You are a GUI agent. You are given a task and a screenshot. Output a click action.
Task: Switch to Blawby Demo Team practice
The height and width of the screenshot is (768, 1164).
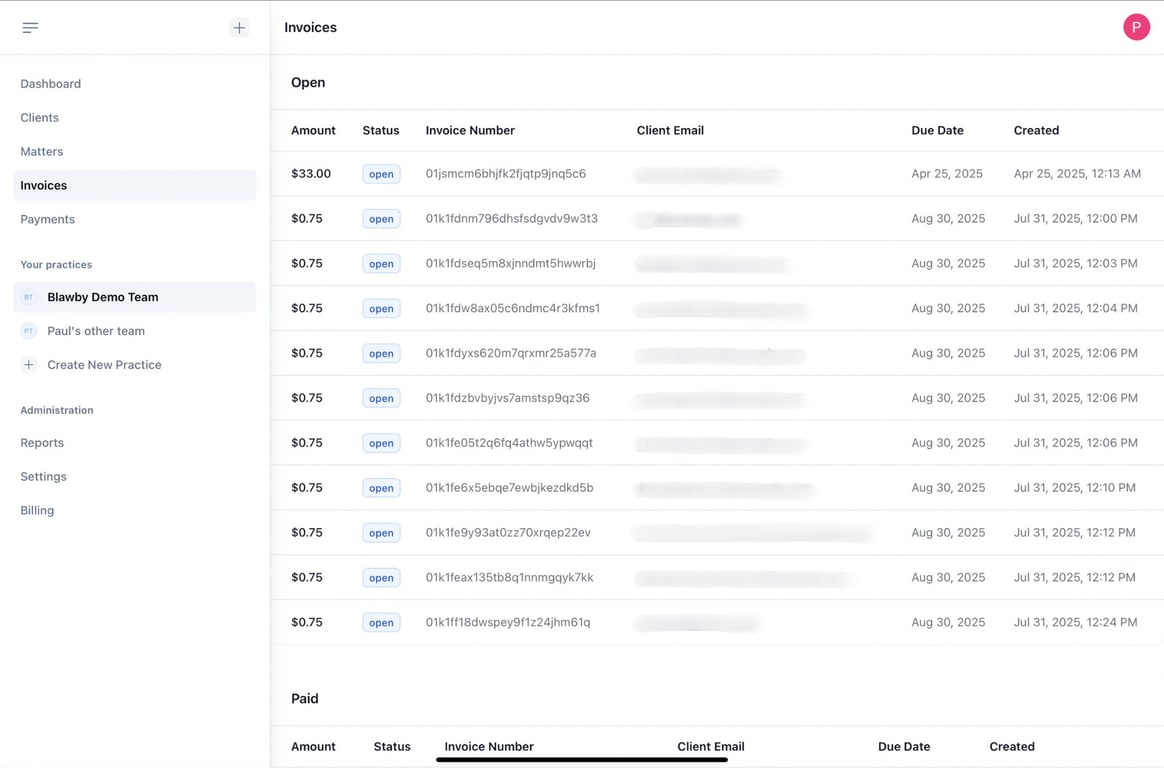coord(134,297)
